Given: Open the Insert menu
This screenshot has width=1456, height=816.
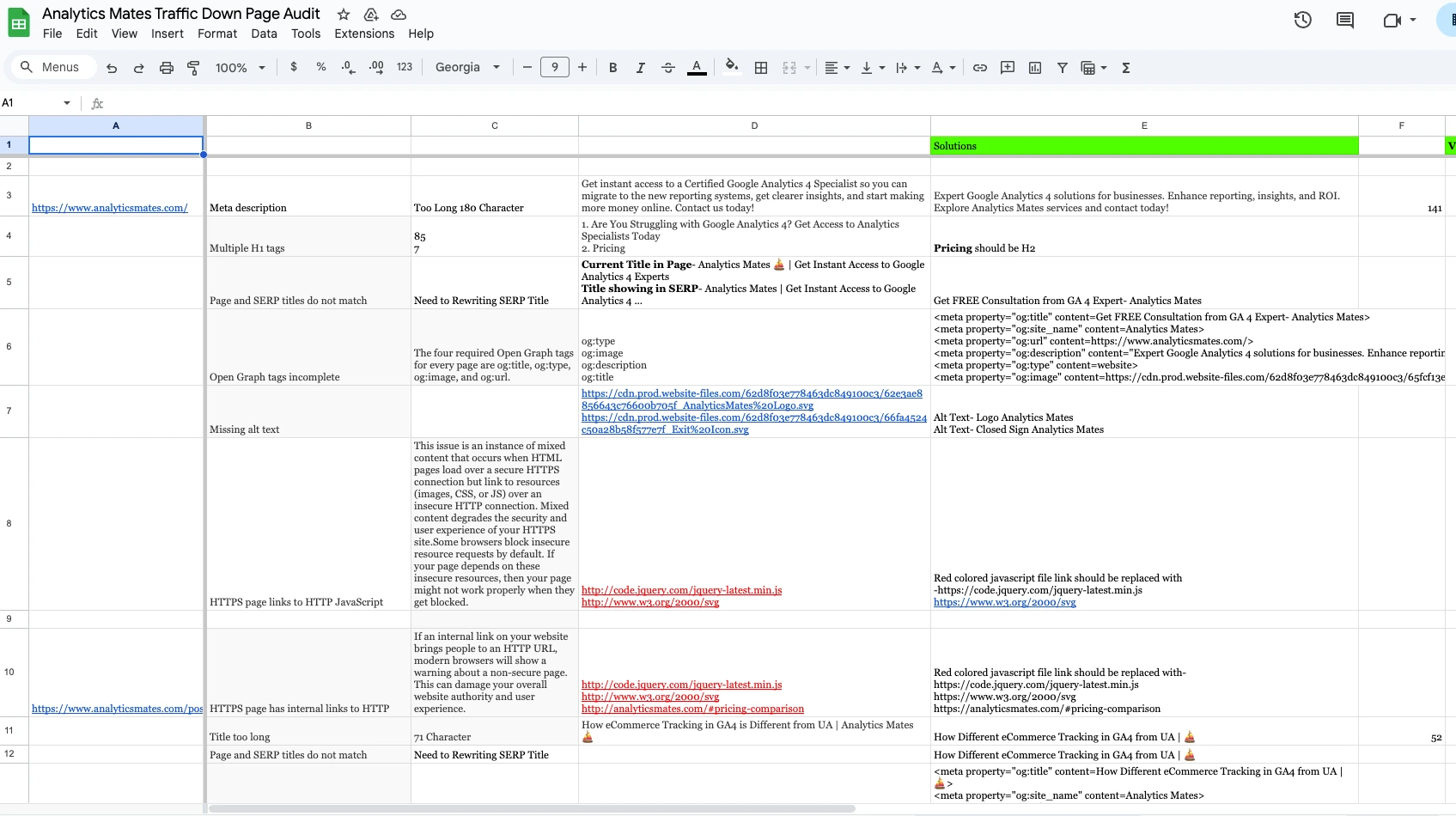Looking at the screenshot, I should click(168, 33).
